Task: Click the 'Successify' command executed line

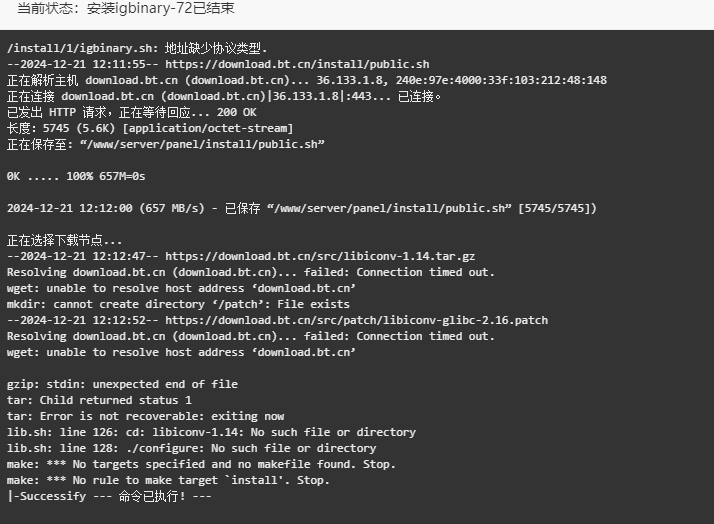Action: pyautogui.click(x=109, y=496)
